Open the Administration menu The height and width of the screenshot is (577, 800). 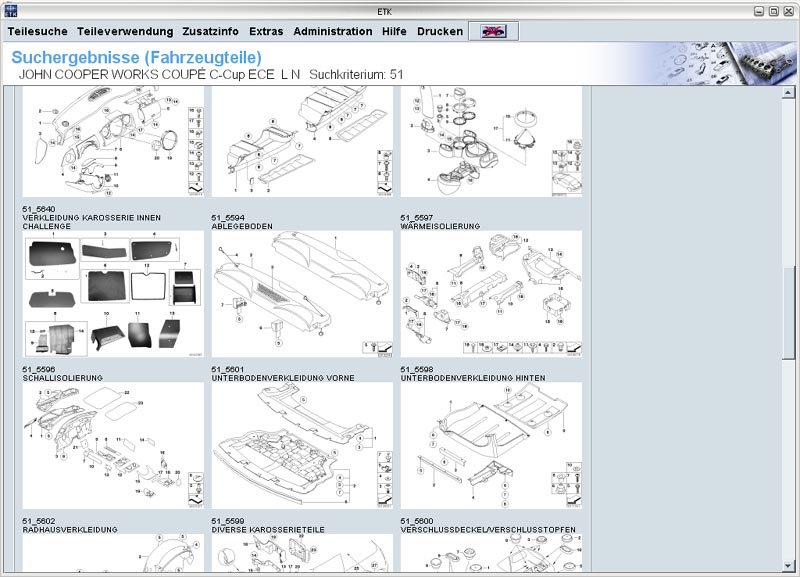(x=333, y=31)
